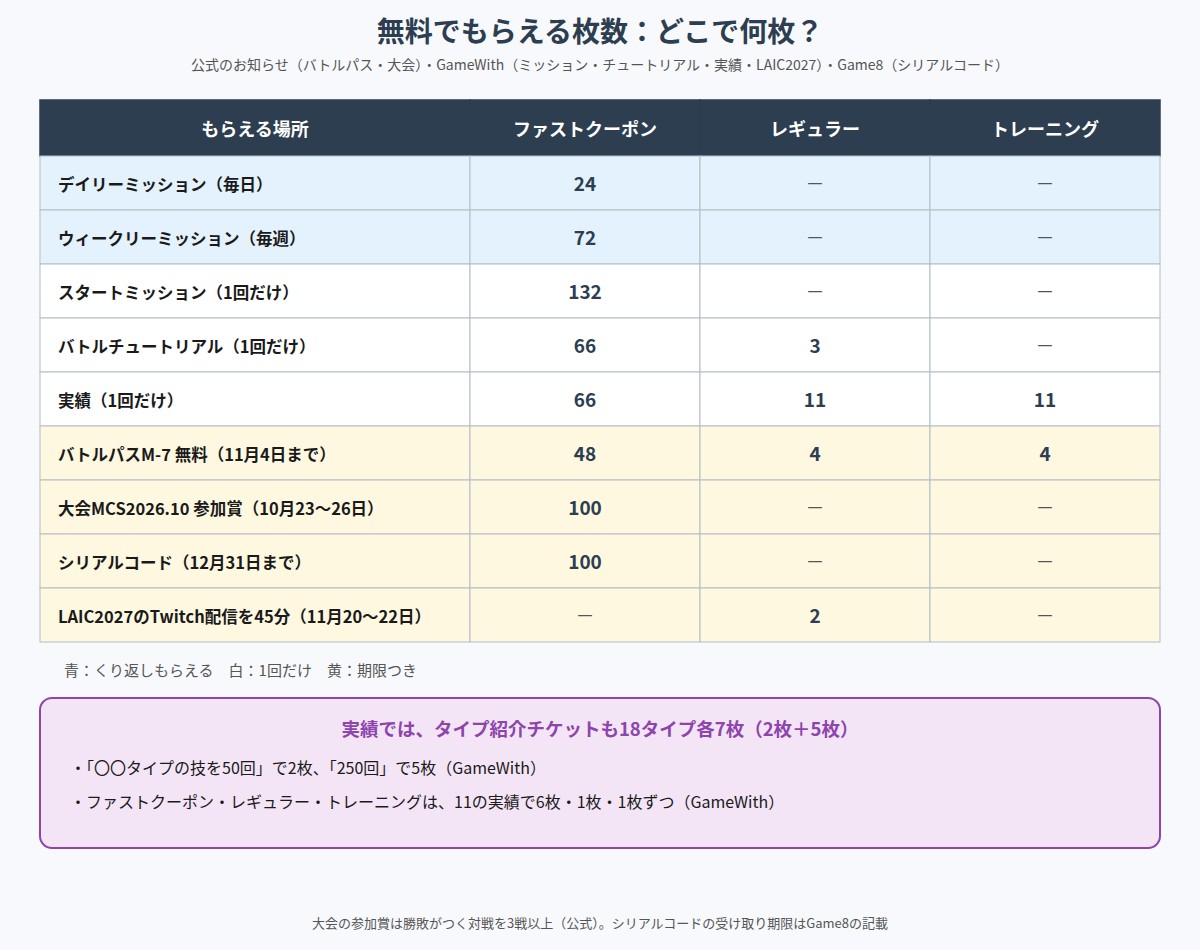Click トレーニング value 4 for バトルパスM-7
Image resolution: width=1200 pixels, height=950 pixels.
tap(1045, 454)
